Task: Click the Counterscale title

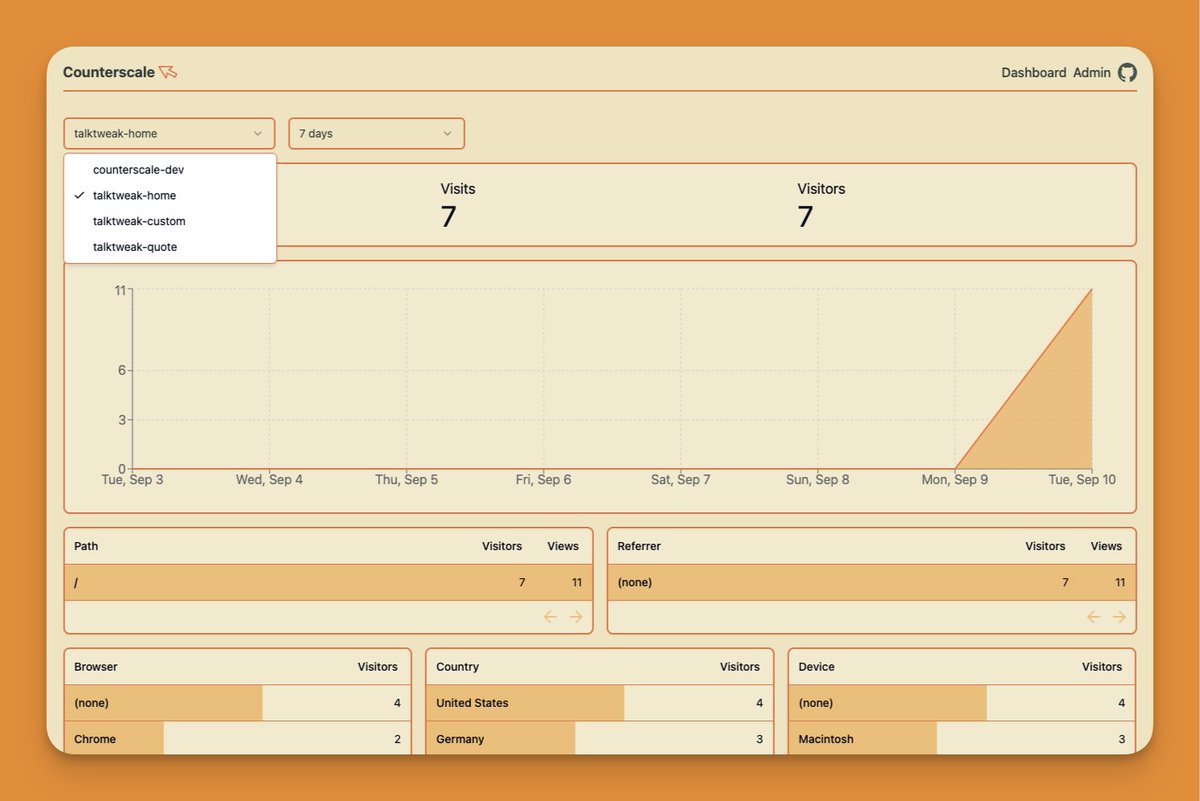Action: click(109, 72)
